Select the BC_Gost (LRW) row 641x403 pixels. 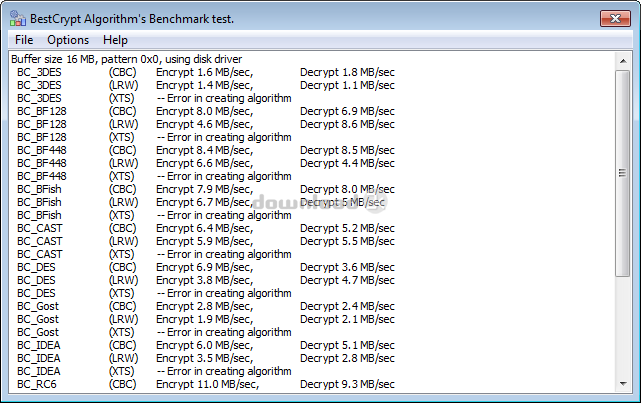206,320
